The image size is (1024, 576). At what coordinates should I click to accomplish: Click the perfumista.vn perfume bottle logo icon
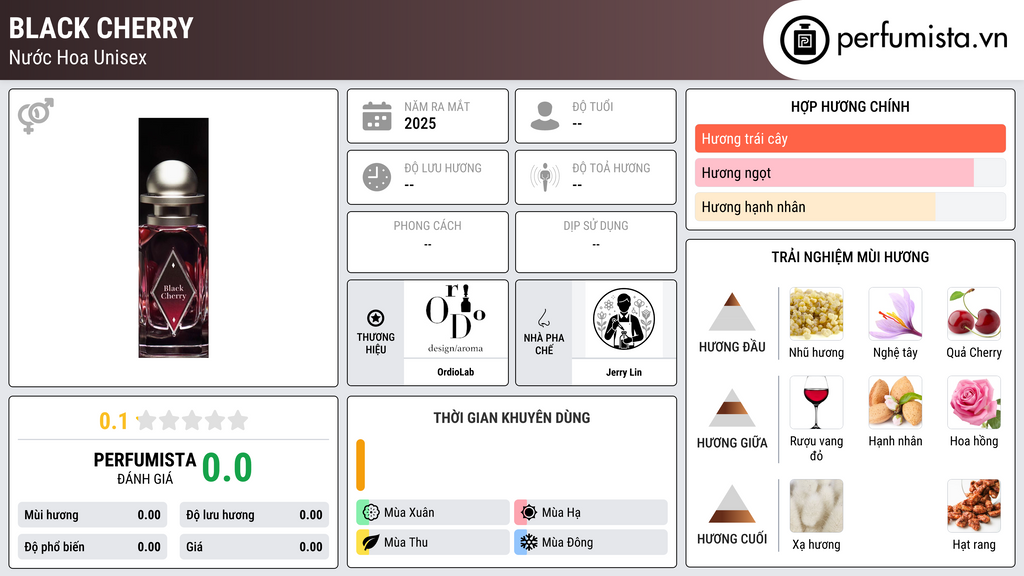(805, 40)
